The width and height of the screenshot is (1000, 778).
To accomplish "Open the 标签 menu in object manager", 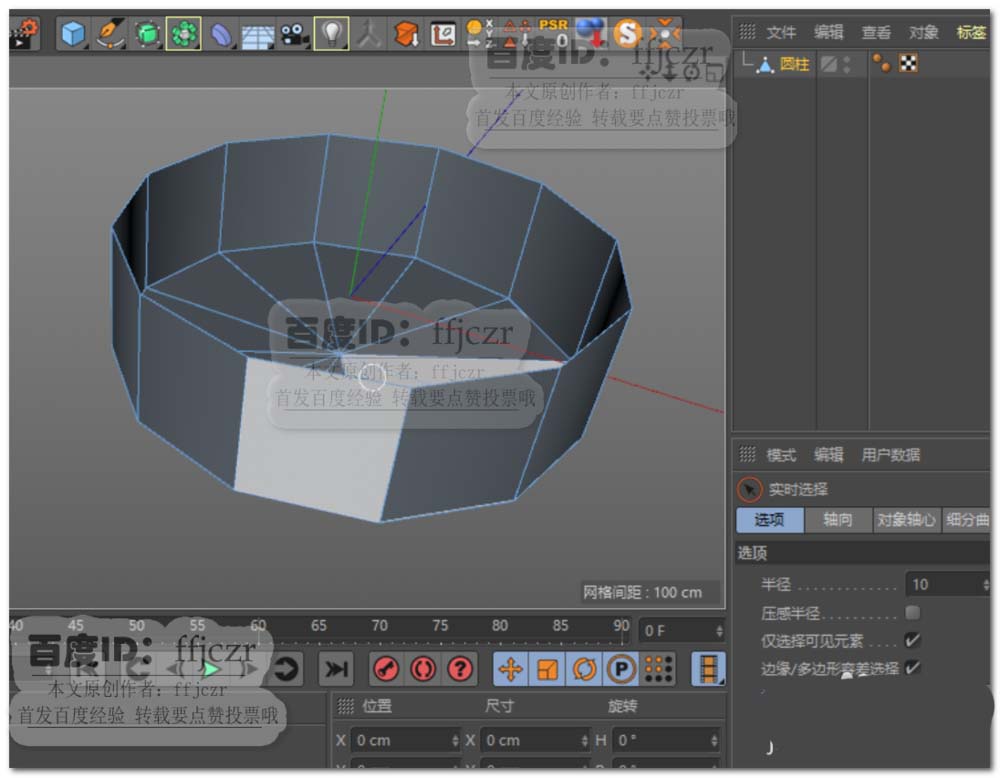I will (x=971, y=32).
